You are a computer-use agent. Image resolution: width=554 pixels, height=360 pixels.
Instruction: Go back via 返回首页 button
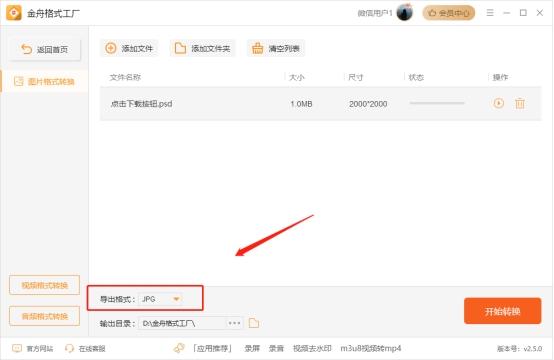pyautogui.click(x=45, y=49)
